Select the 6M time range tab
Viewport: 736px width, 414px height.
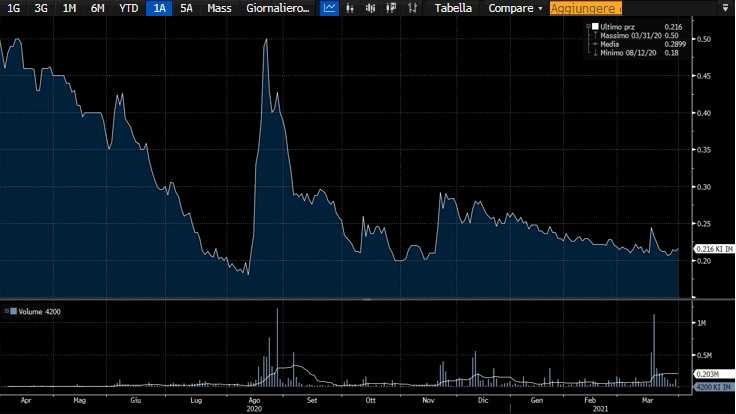pos(97,8)
